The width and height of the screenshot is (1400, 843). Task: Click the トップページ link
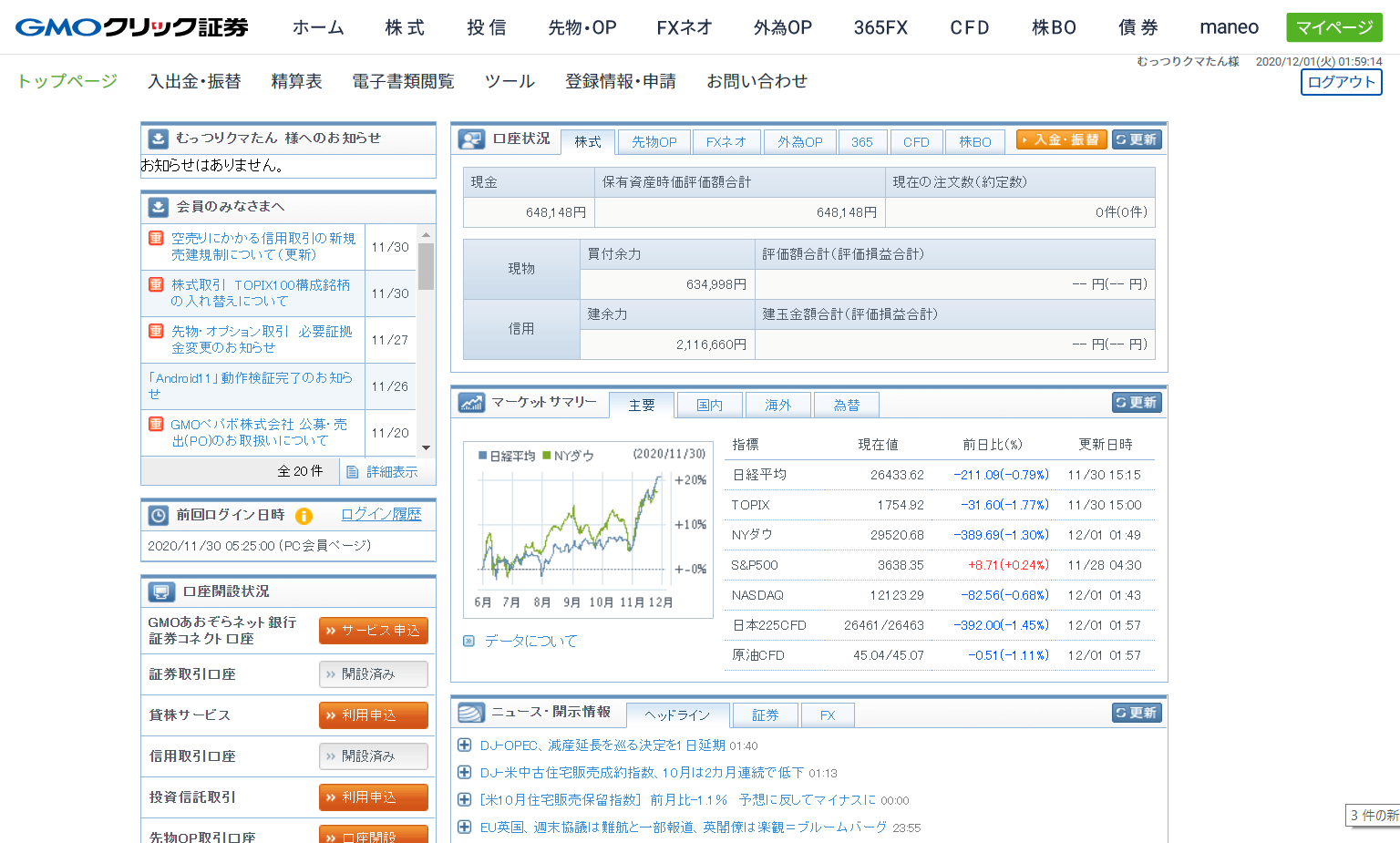pyautogui.click(x=67, y=81)
